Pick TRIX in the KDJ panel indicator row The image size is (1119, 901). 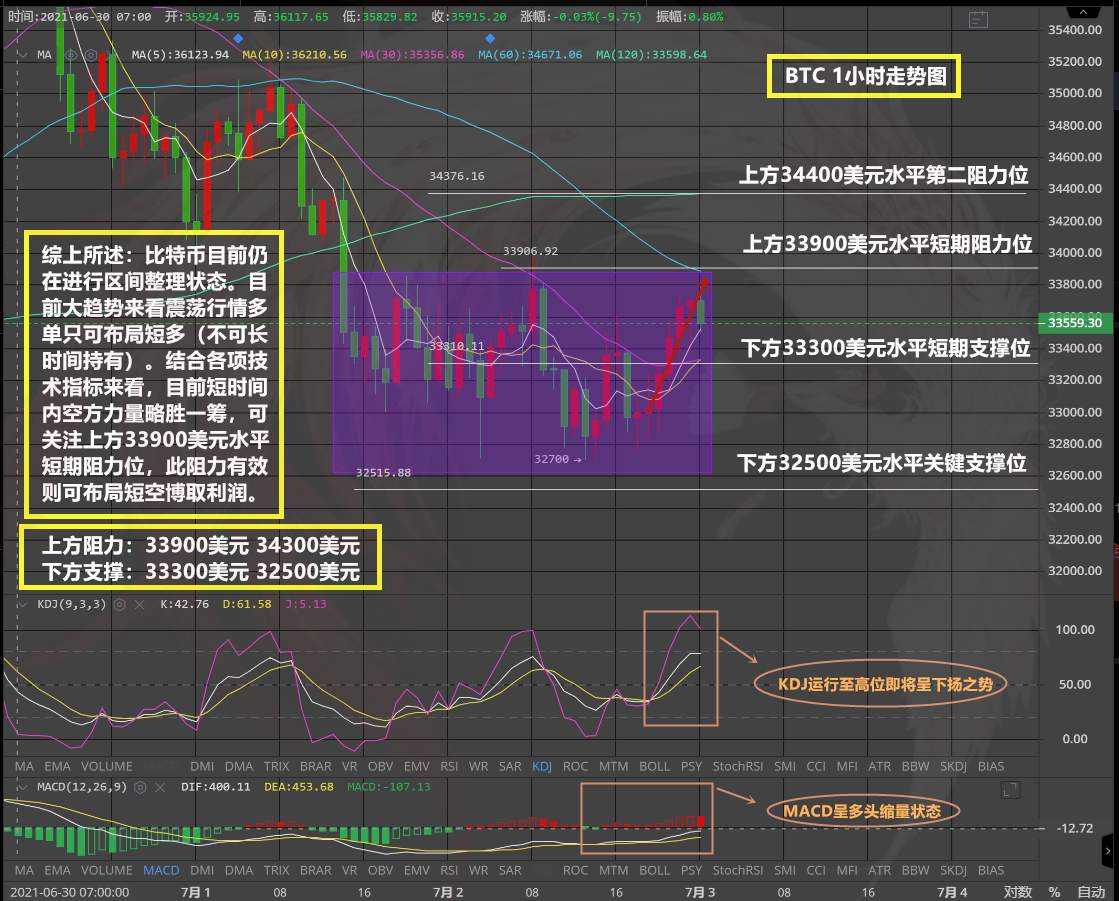pyautogui.click(x=276, y=766)
